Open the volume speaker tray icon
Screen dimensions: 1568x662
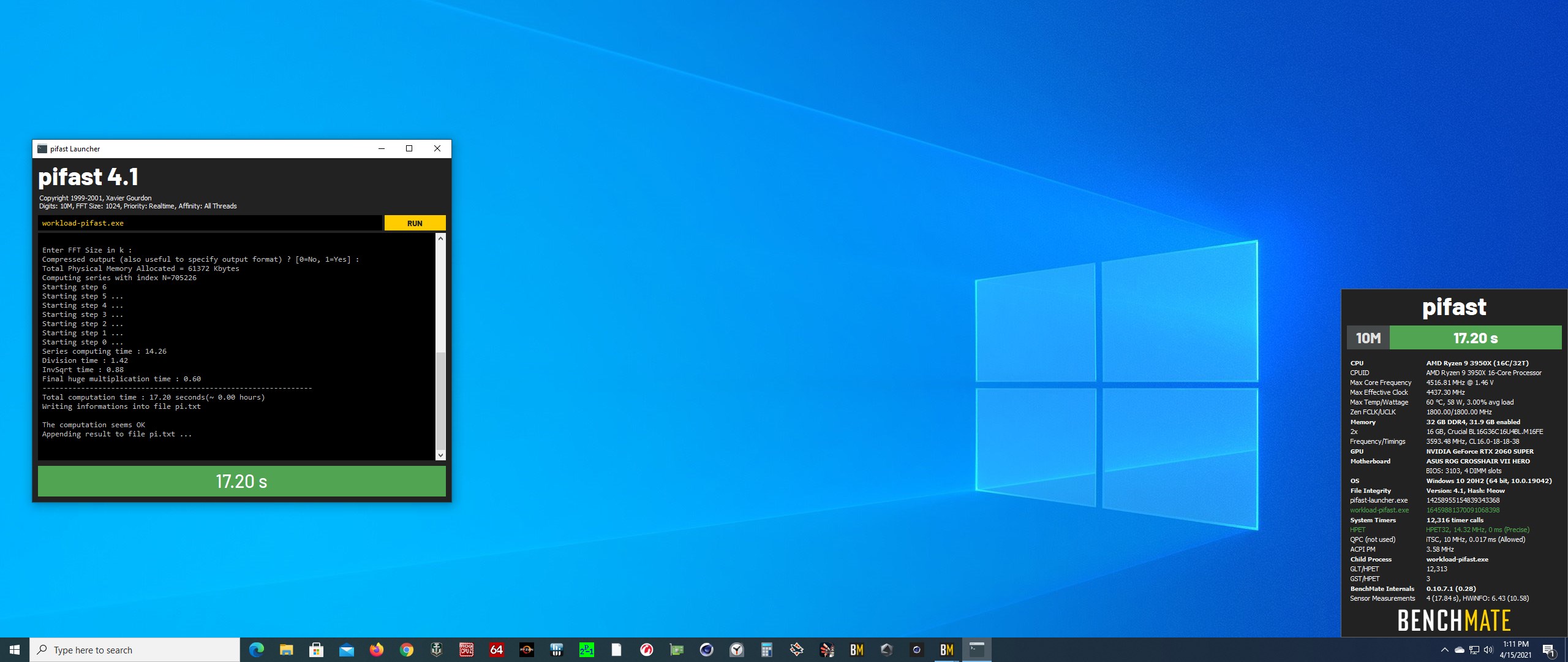[x=1488, y=650]
